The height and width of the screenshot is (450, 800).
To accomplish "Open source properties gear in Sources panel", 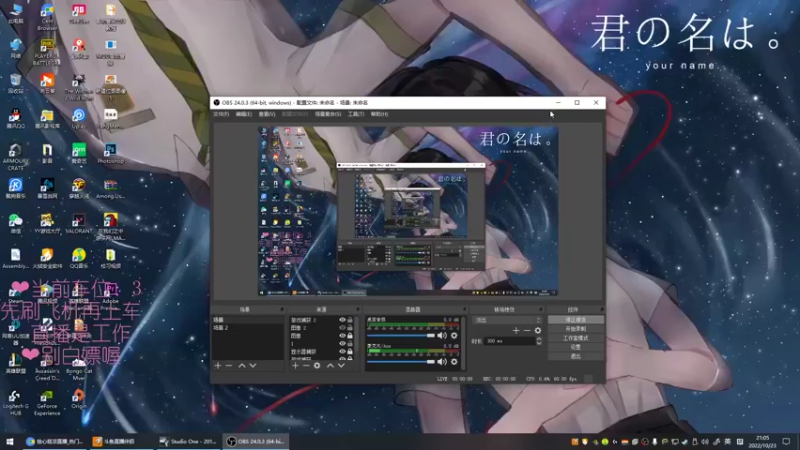I will 317,365.
